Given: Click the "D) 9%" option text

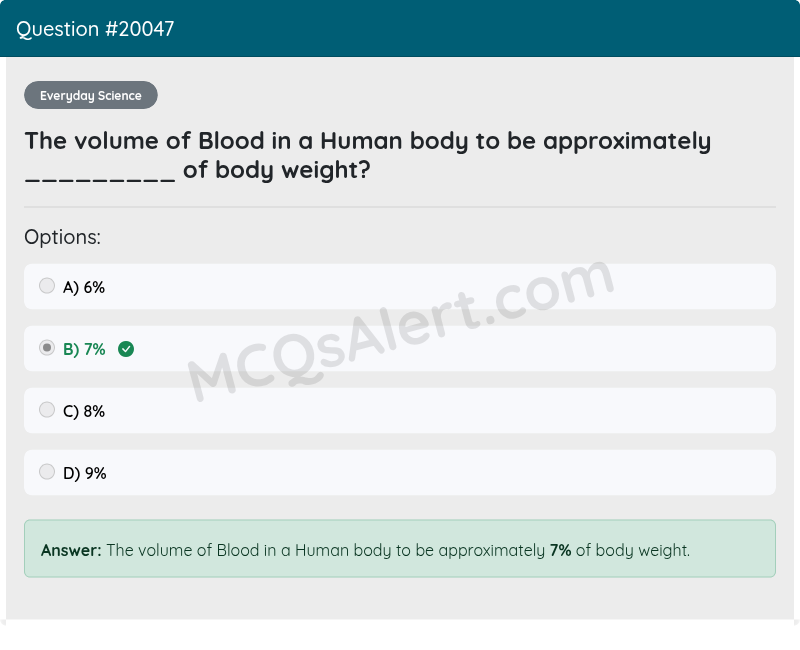Looking at the screenshot, I should (x=84, y=473).
